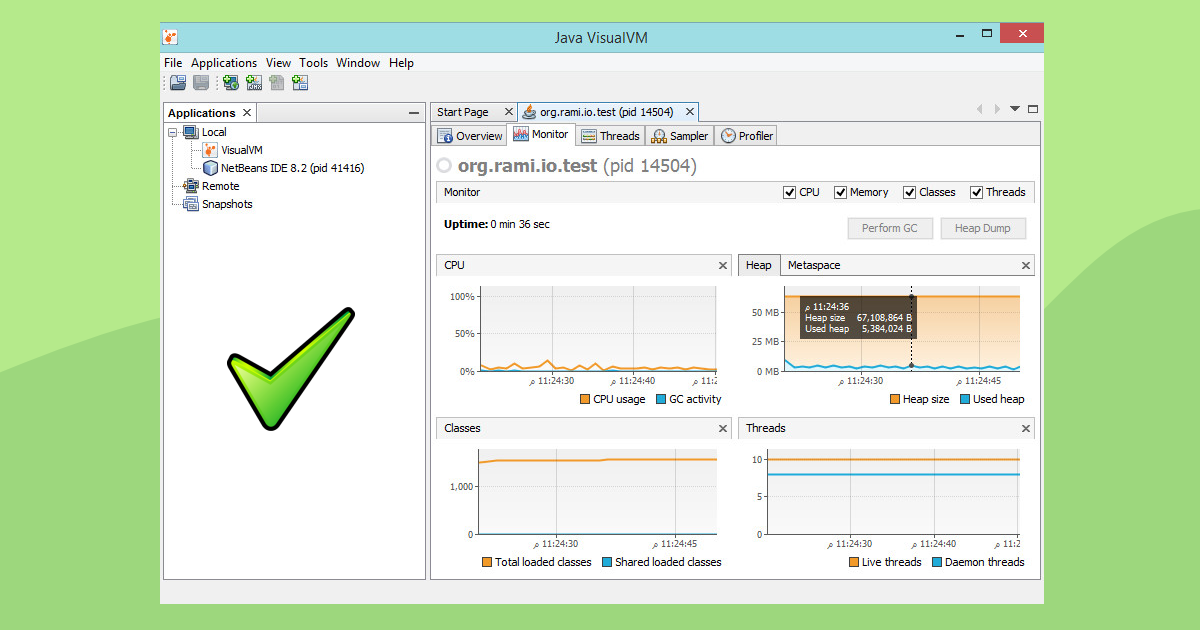
Task: Click the Perform GC button
Action: (889, 228)
